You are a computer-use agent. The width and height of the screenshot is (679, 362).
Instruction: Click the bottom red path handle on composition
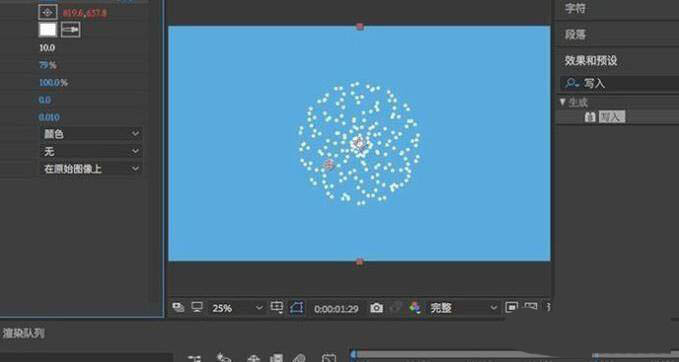359,262
